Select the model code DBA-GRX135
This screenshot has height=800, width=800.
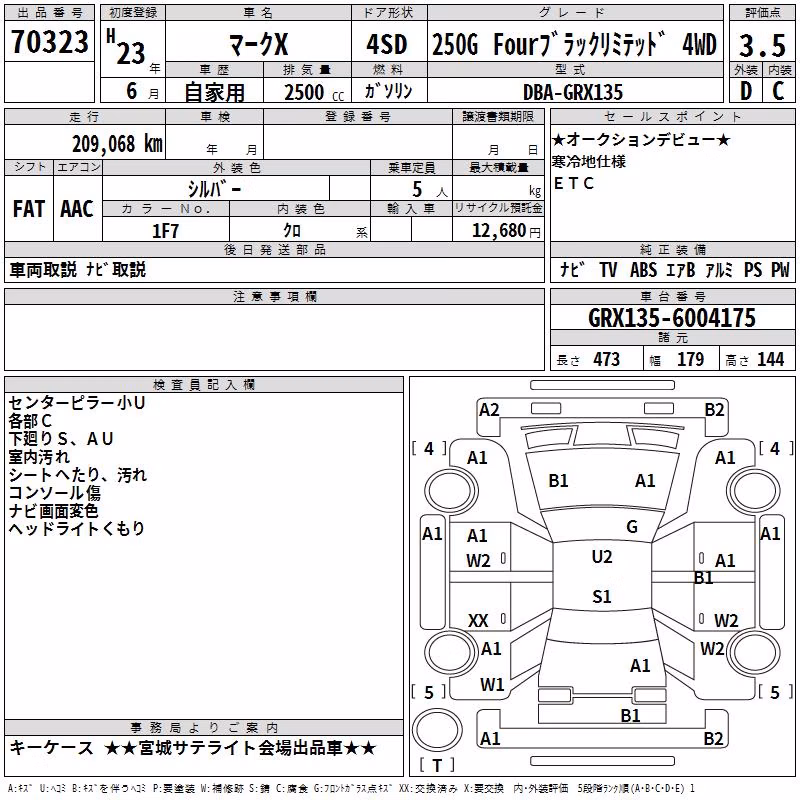[x=573, y=92]
